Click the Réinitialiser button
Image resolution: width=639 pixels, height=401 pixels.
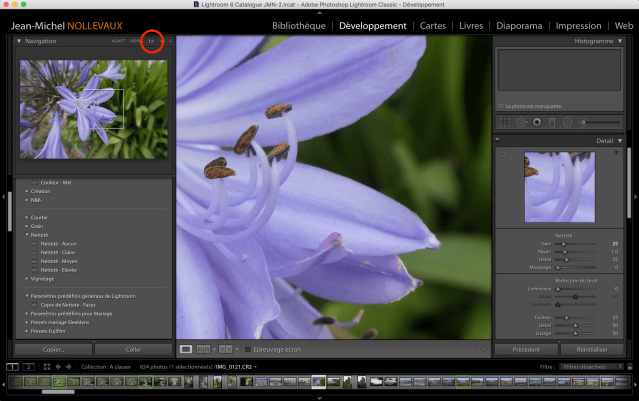click(x=592, y=350)
